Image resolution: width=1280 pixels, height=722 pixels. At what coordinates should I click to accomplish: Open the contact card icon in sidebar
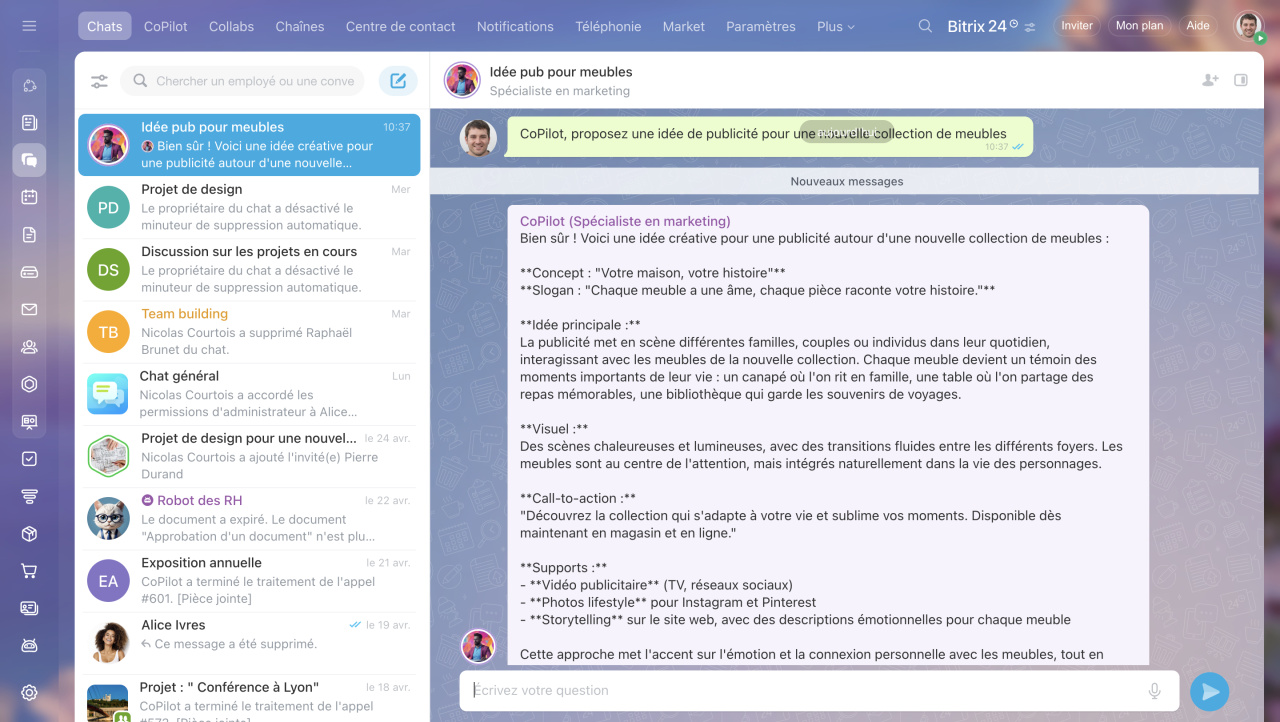pyautogui.click(x=29, y=608)
